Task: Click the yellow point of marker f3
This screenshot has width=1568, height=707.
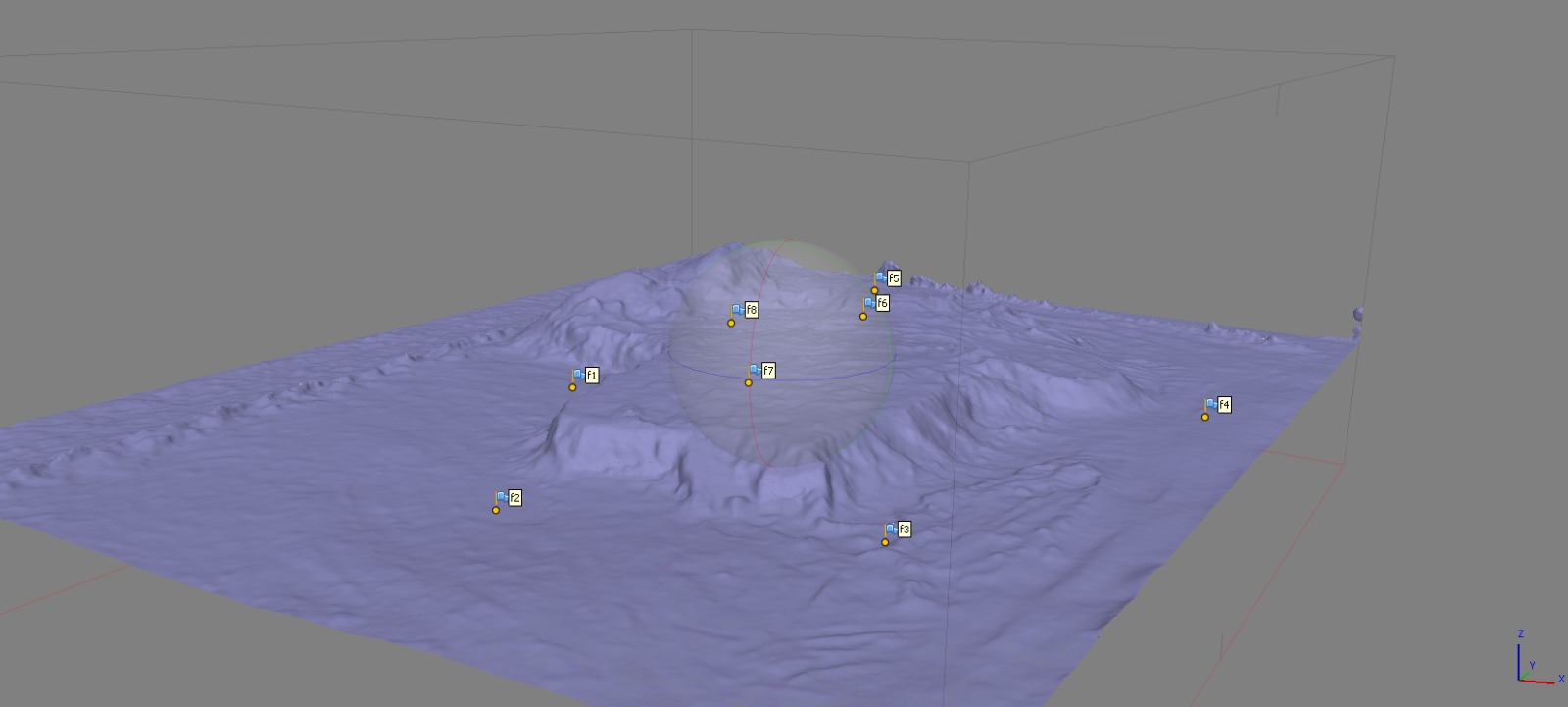Action: tap(885, 542)
